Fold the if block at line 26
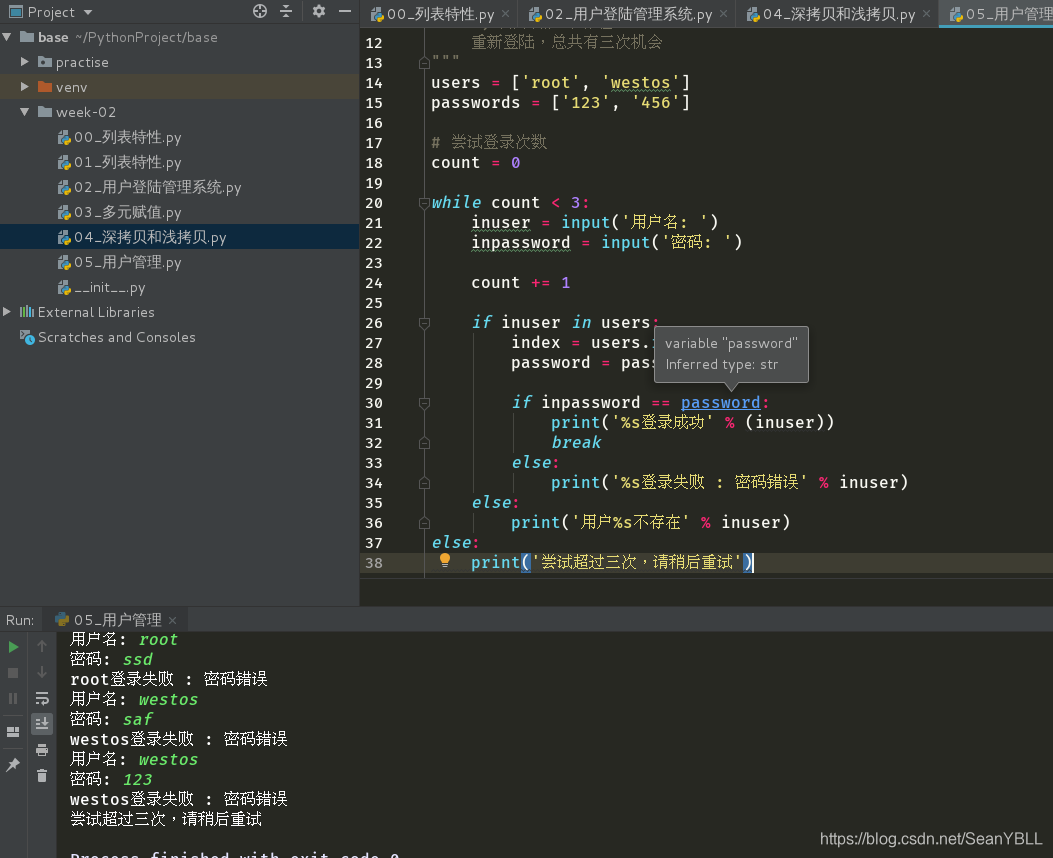Image resolution: width=1053 pixels, height=858 pixels. coord(424,323)
